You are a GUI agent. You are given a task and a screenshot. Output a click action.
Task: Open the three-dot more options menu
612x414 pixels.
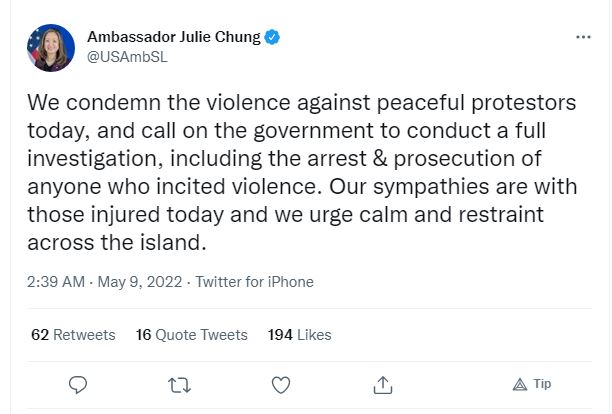[584, 37]
